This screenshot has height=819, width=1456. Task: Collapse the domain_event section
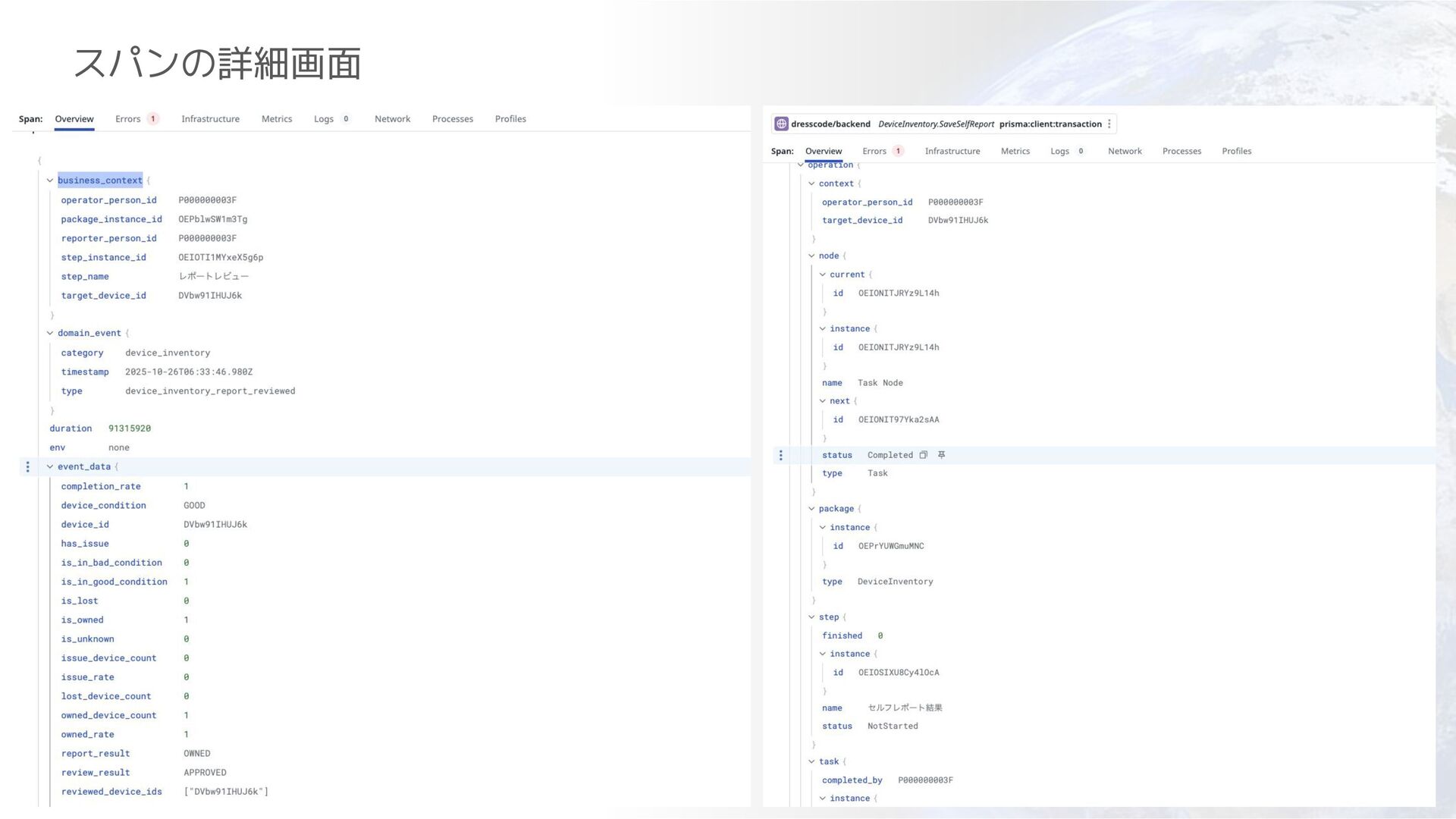point(50,333)
